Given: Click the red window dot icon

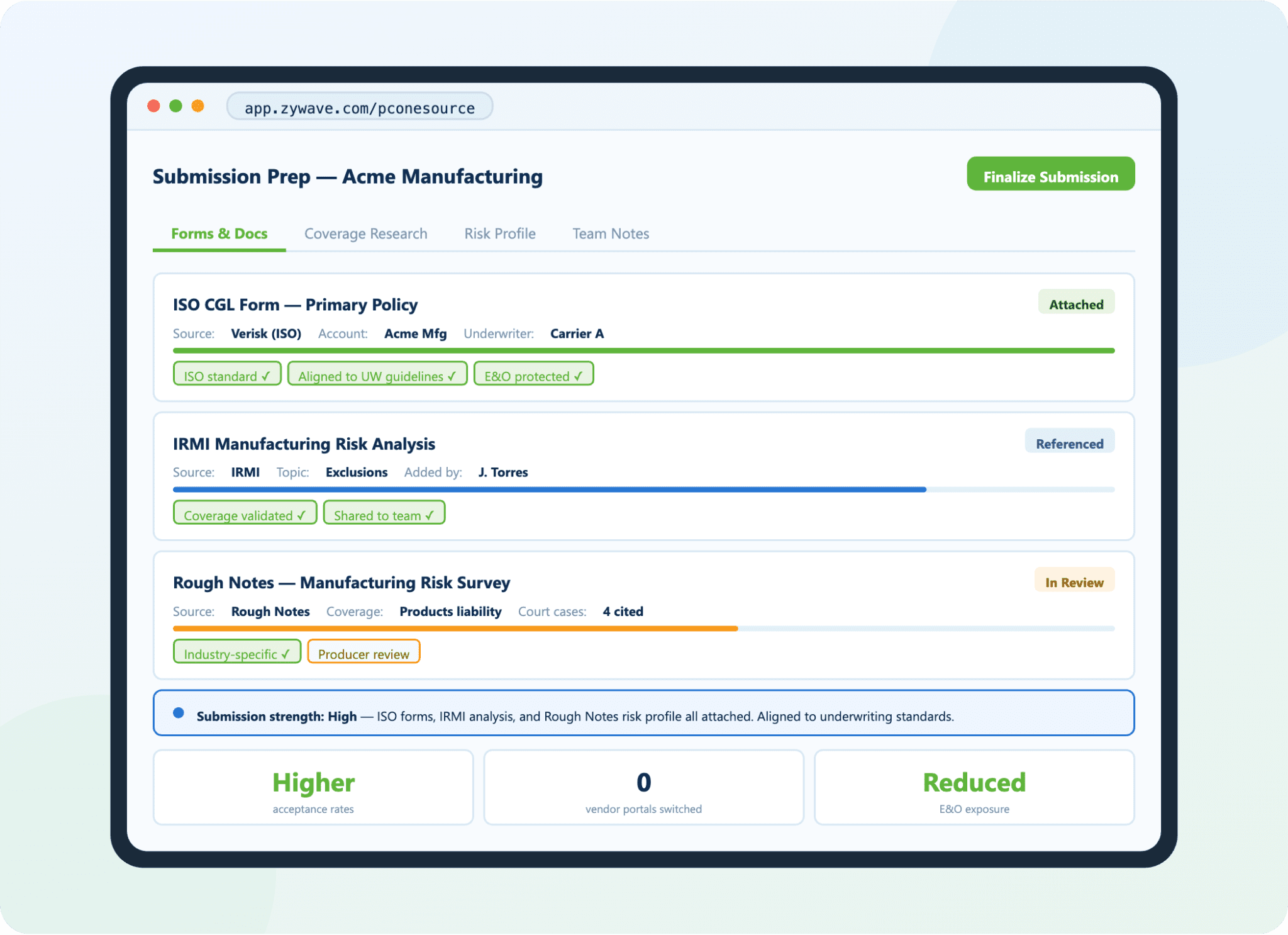Looking at the screenshot, I should (153, 106).
